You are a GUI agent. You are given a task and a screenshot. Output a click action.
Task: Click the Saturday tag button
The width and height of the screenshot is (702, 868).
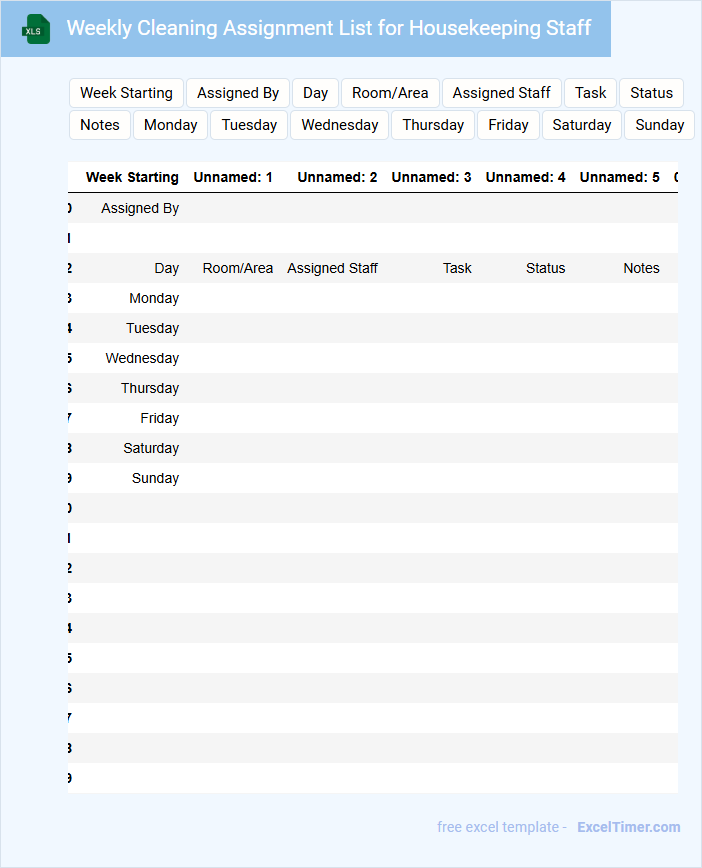[x=581, y=125]
